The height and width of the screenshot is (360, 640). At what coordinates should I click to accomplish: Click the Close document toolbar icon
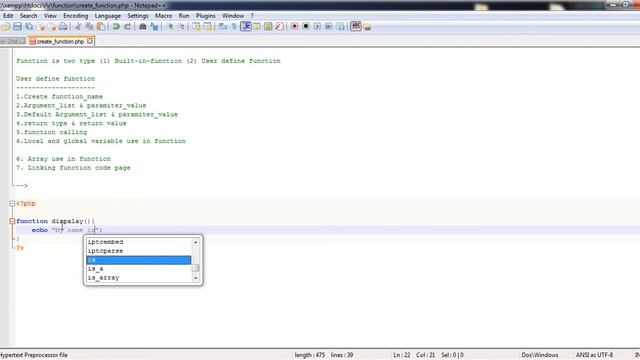pos(41,27)
